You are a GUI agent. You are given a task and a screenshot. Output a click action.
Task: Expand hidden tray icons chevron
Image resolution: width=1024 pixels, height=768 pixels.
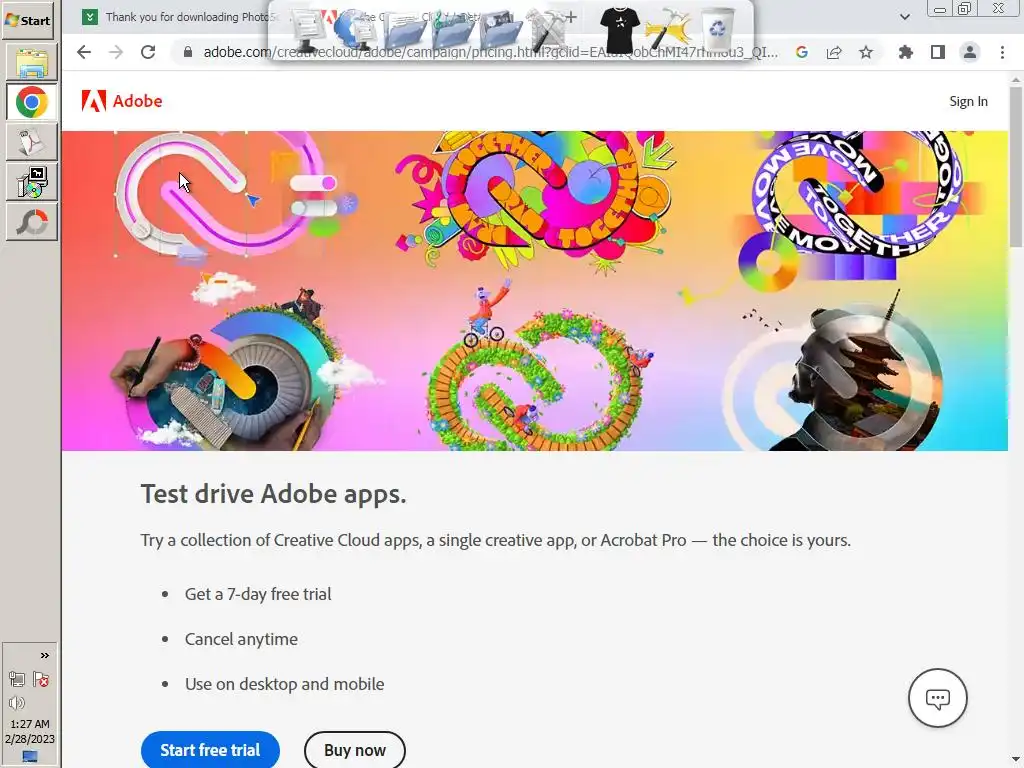pyautogui.click(x=44, y=656)
